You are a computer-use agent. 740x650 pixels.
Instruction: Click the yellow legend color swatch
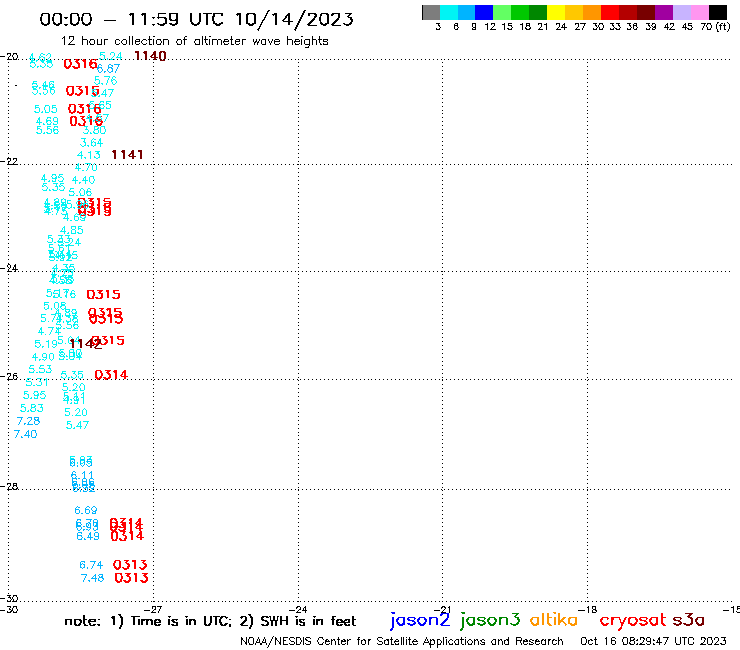click(x=556, y=13)
